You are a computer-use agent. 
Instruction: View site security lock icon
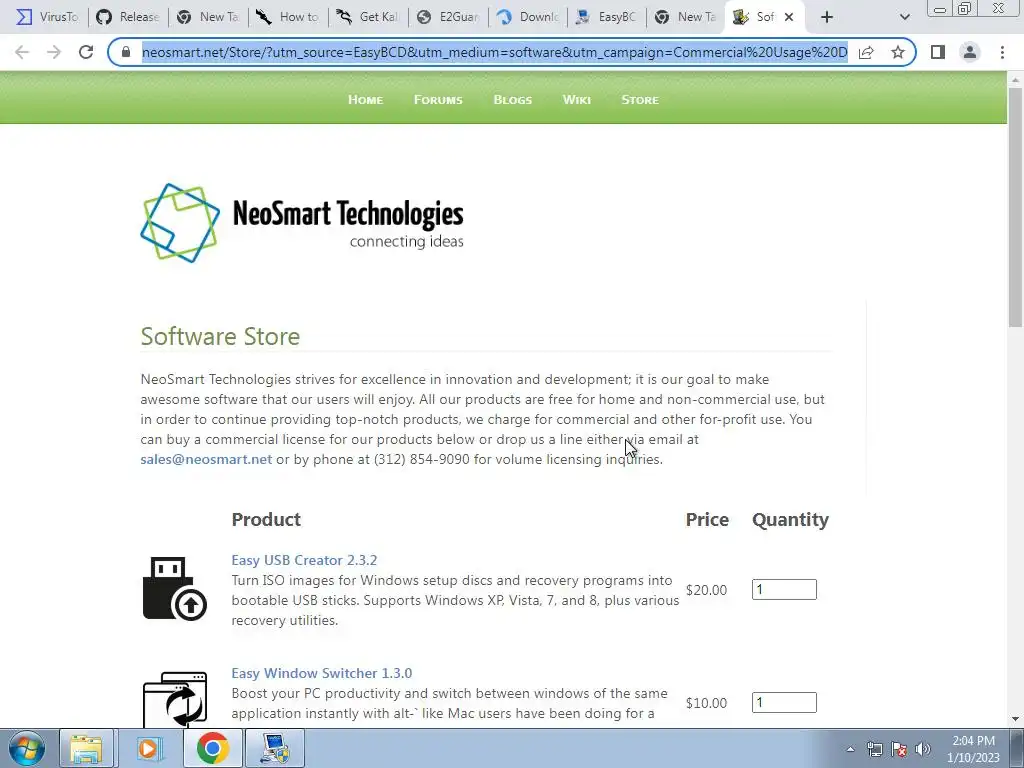click(x=126, y=52)
